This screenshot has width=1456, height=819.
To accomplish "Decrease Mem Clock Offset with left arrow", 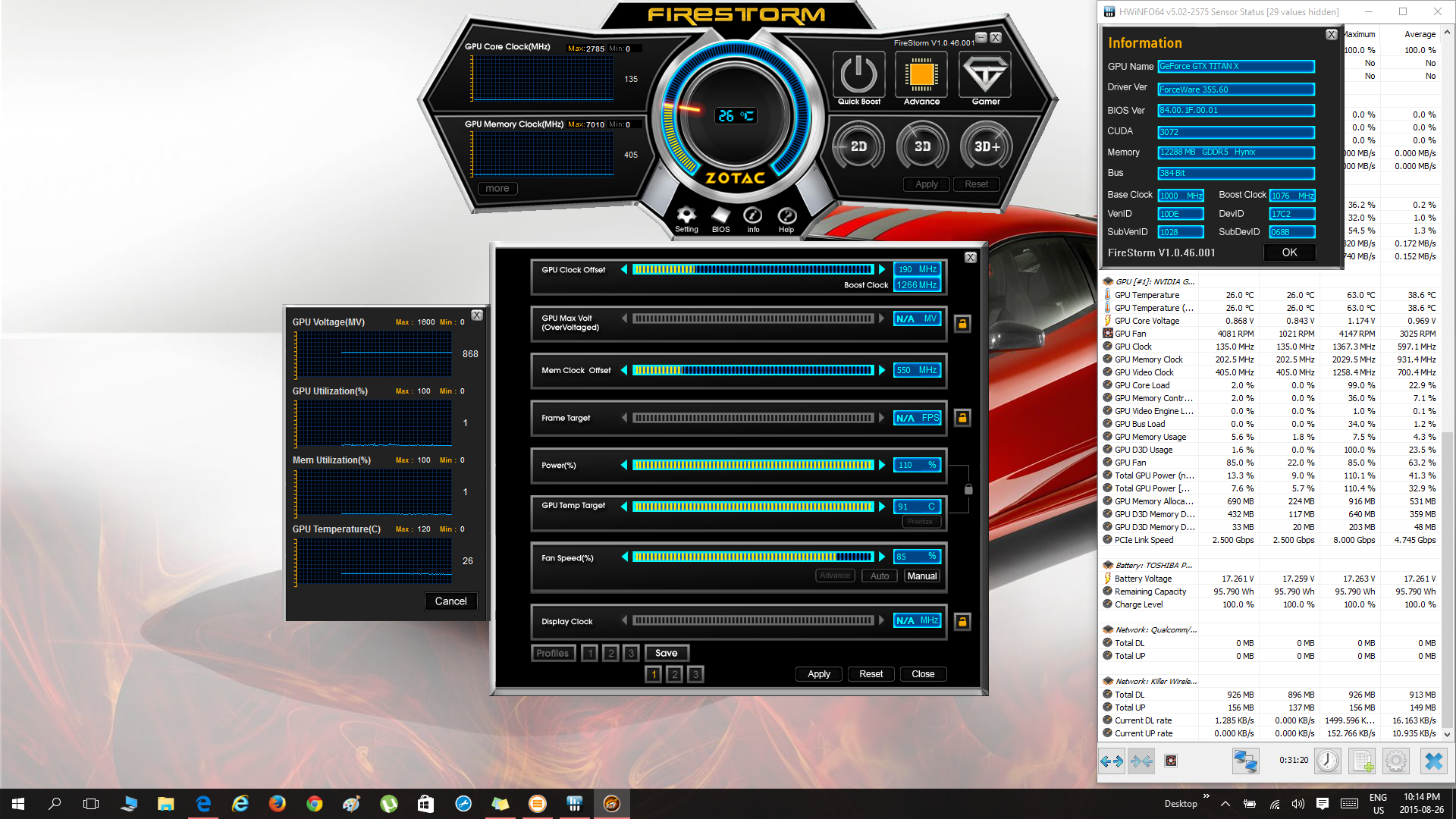I will click(x=624, y=370).
